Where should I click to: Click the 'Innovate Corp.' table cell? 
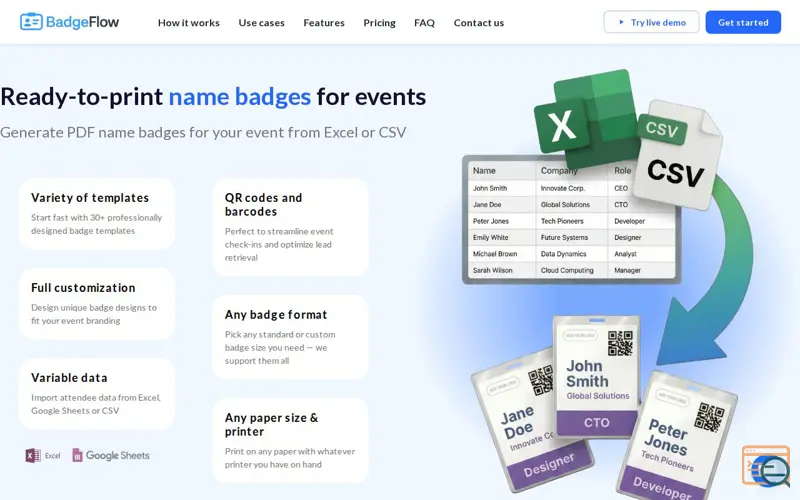[x=563, y=188]
